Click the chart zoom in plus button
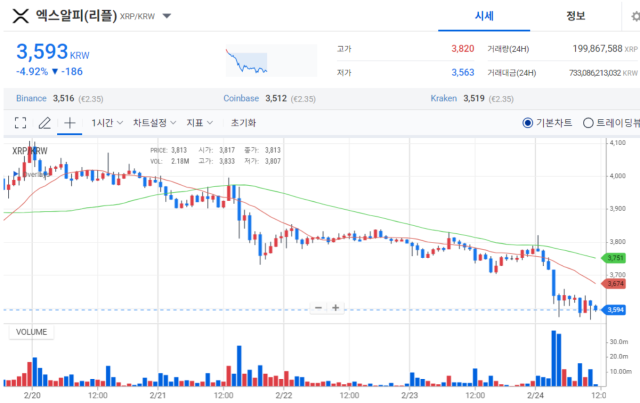The image size is (640, 403). point(336,308)
